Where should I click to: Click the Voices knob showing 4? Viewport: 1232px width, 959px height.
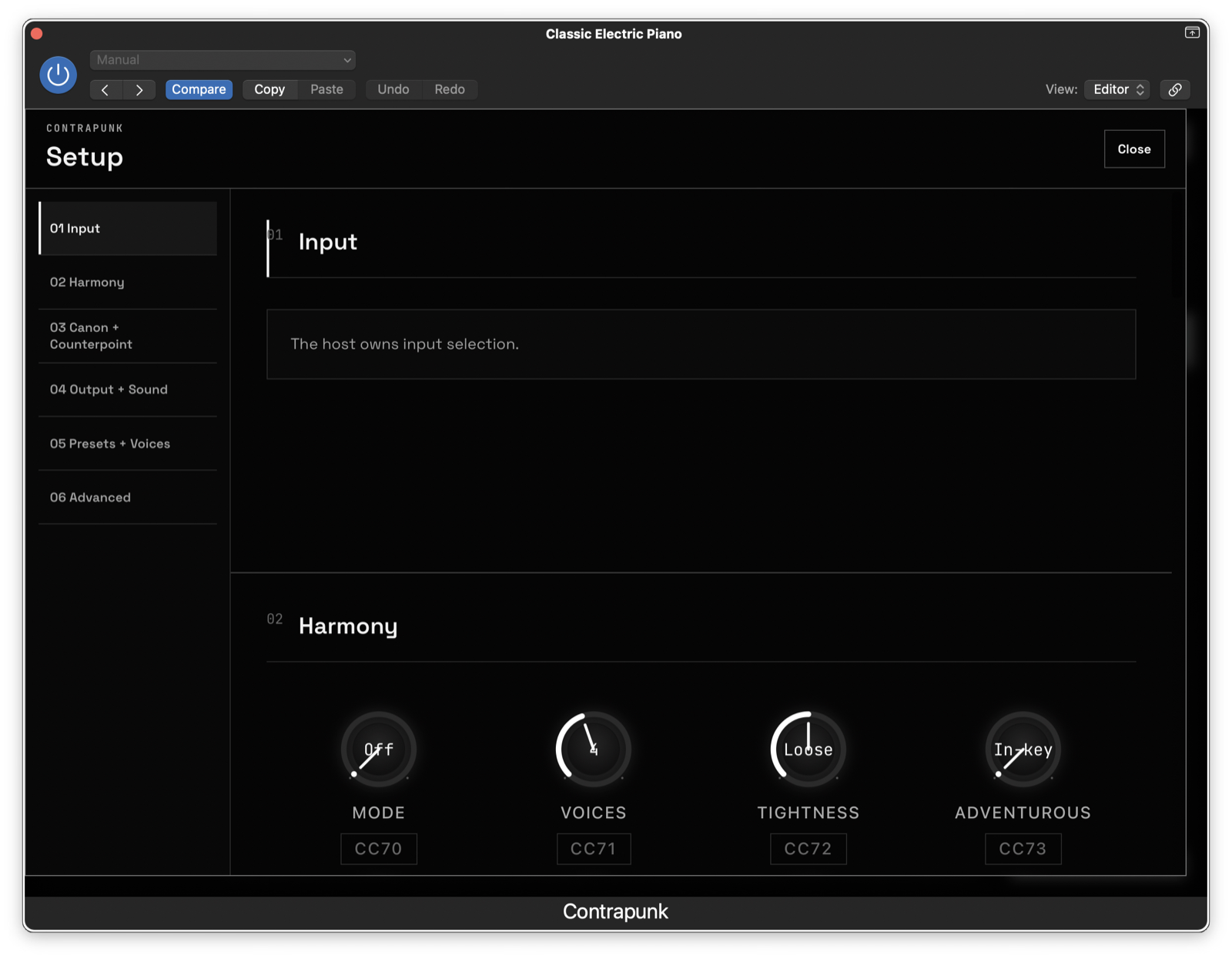tap(594, 749)
